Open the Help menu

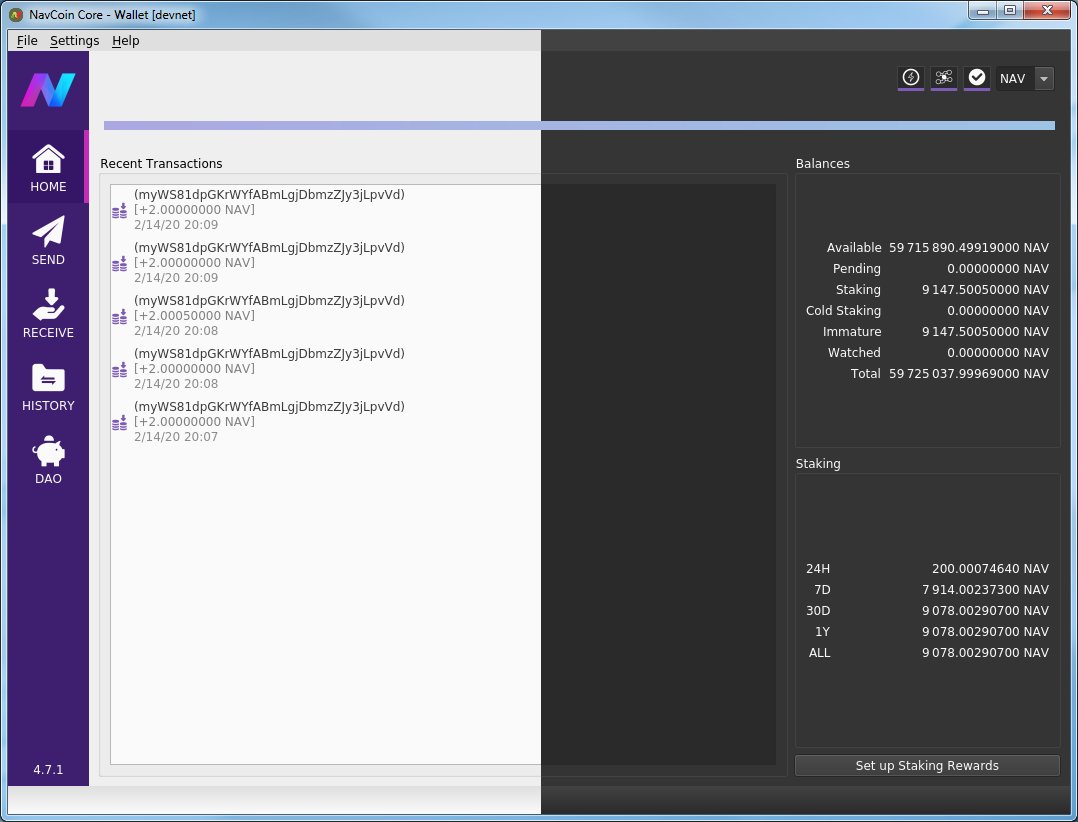pos(126,41)
